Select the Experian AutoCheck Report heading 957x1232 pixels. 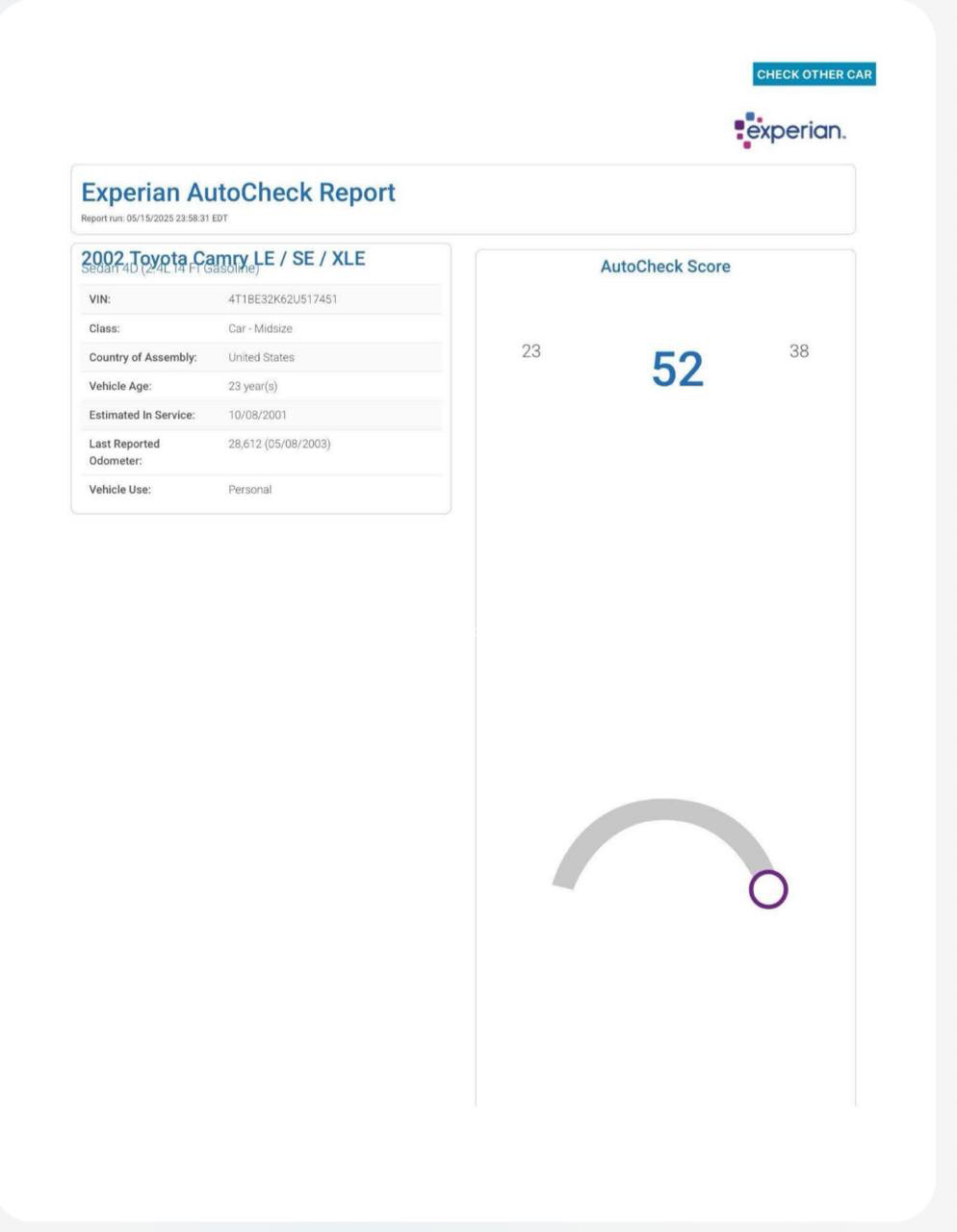238,192
